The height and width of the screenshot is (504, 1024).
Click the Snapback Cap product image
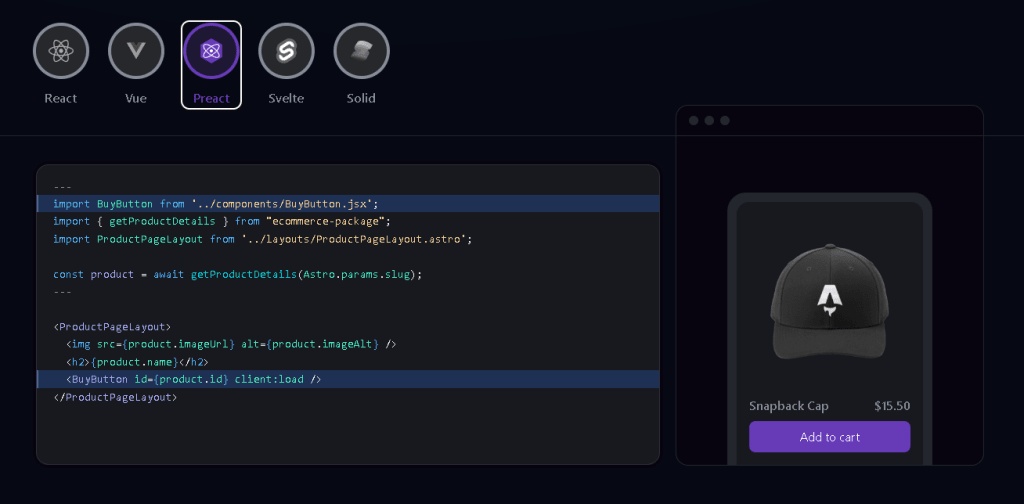(829, 302)
